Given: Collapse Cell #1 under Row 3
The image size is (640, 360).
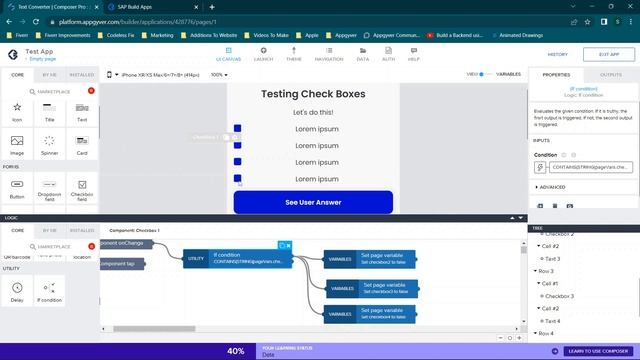Looking at the screenshot, I should click(539, 283).
